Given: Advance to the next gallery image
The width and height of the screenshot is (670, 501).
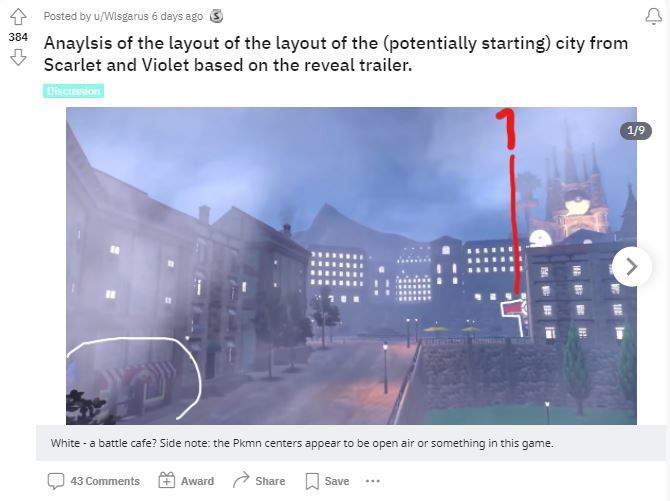Looking at the screenshot, I should click(x=632, y=267).
